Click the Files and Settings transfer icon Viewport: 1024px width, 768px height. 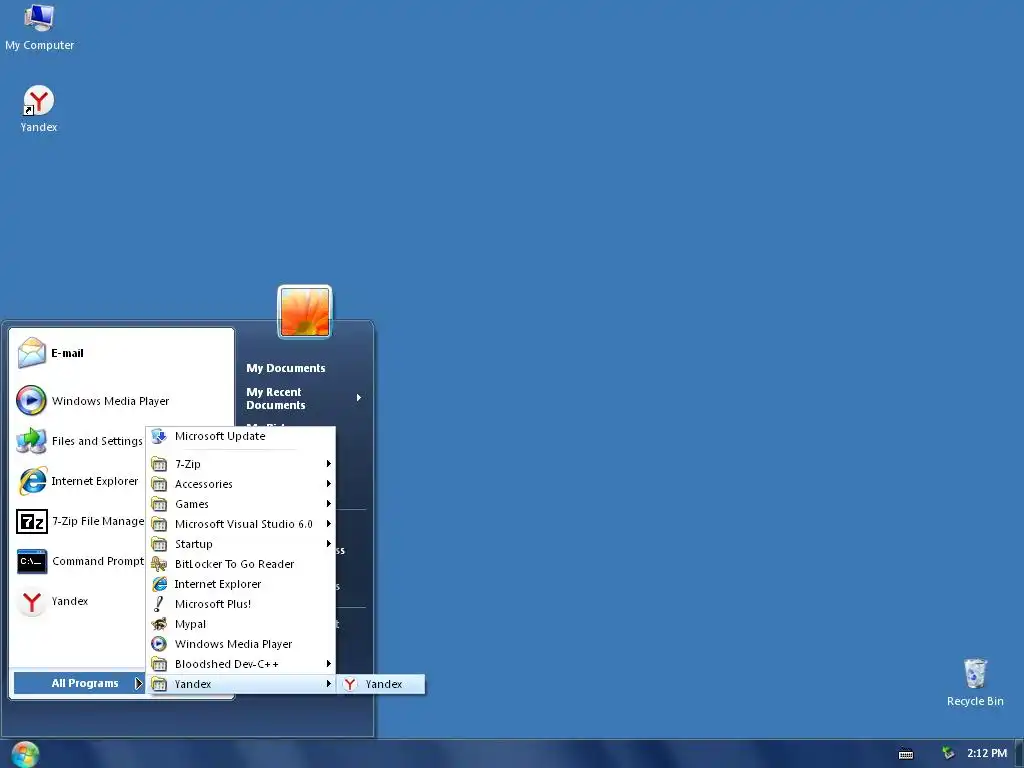[31, 441]
